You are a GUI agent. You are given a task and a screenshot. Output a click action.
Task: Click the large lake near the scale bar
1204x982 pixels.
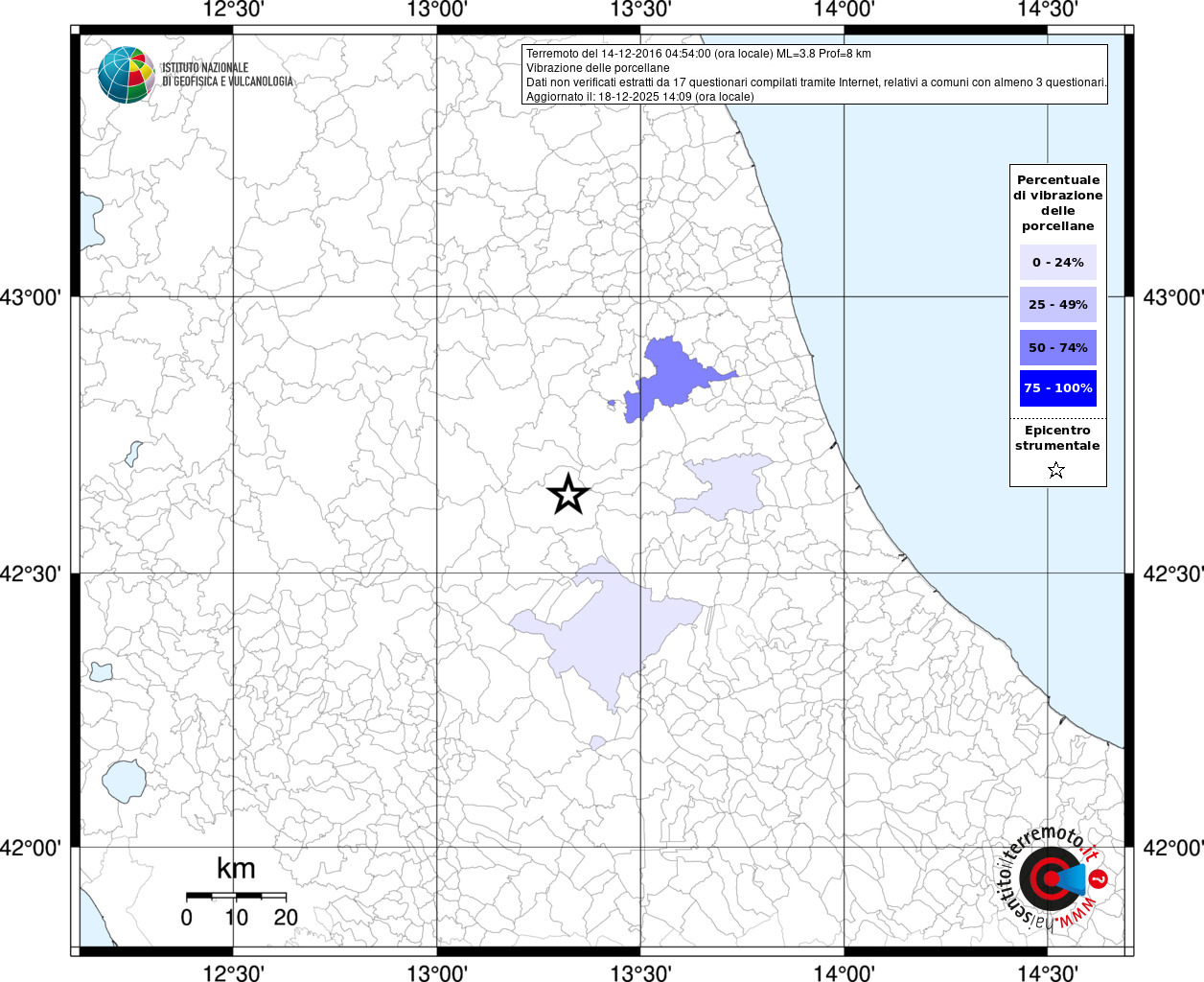pyautogui.click(x=123, y=781)
